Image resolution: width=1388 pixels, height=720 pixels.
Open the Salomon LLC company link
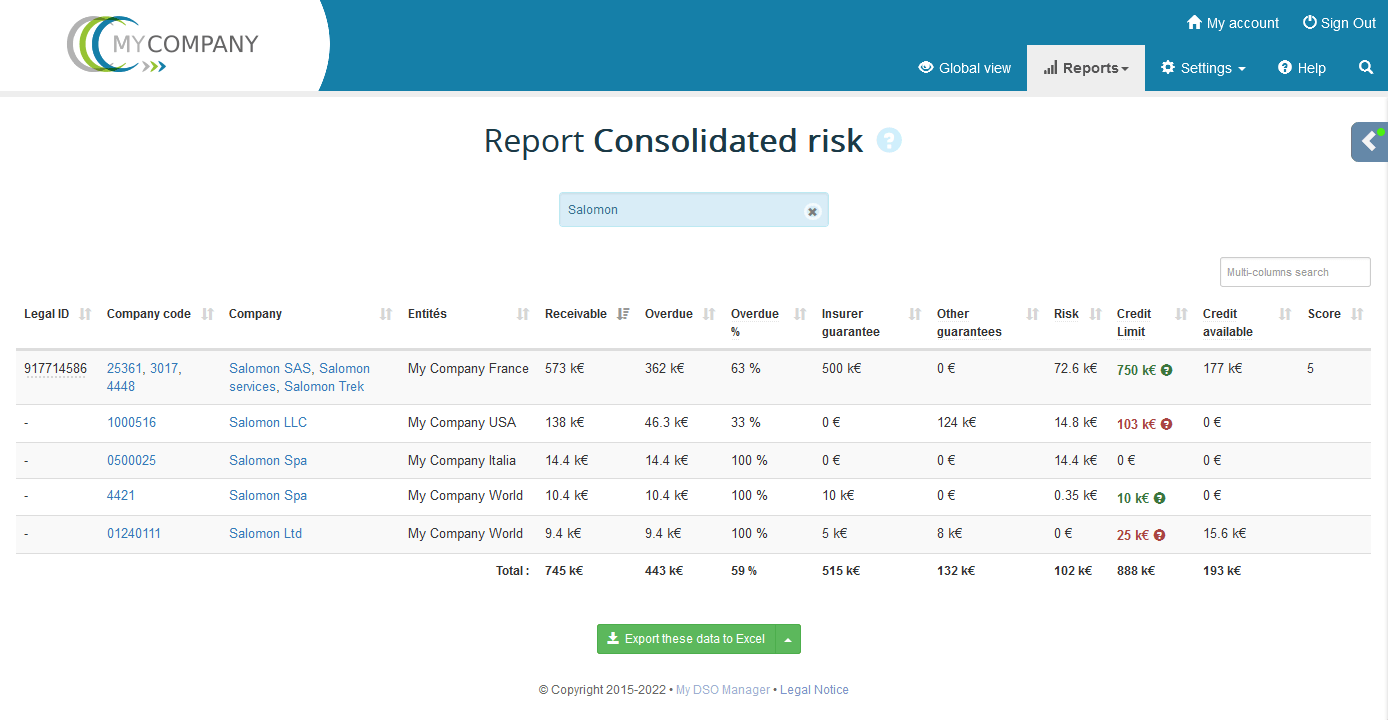point(268,422)
